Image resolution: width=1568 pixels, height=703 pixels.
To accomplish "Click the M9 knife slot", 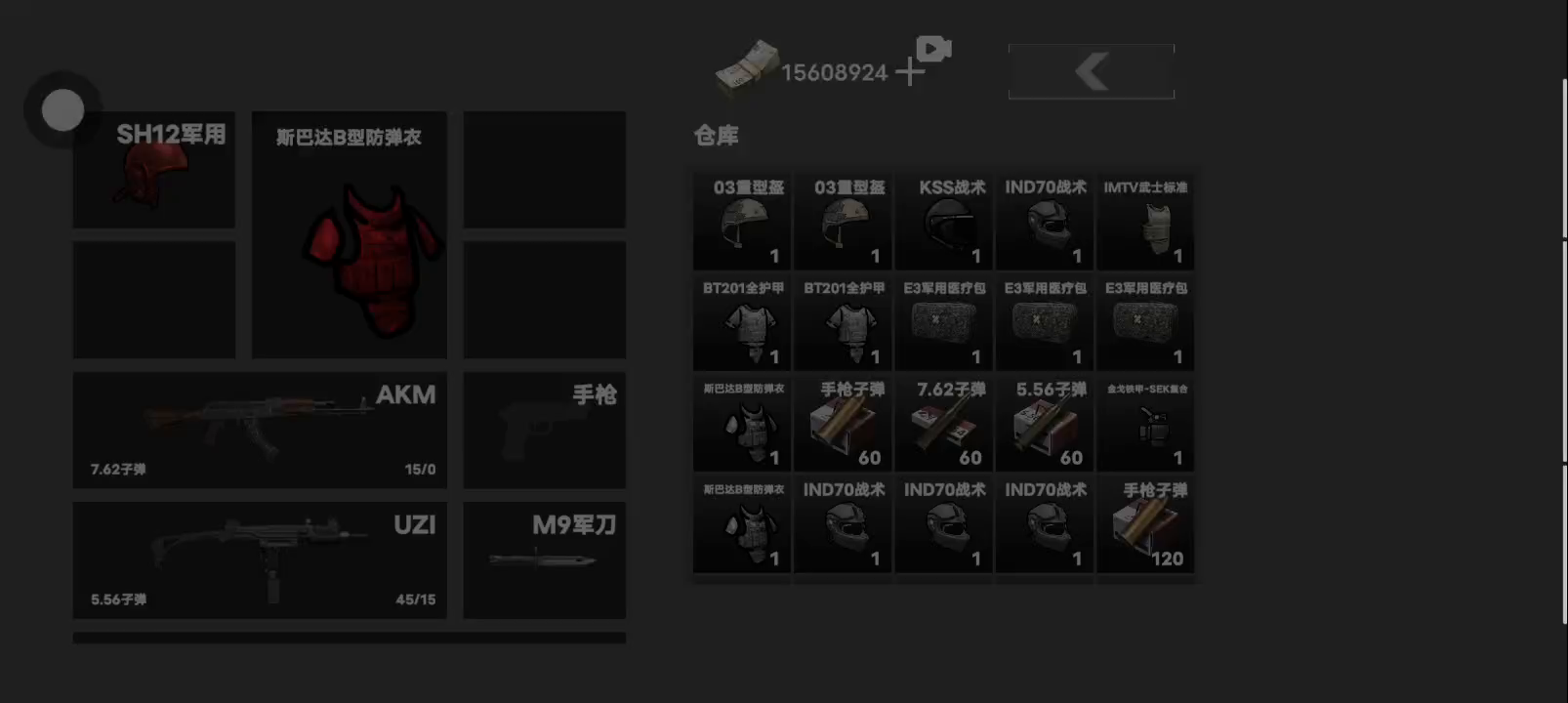I will [545, 560].
